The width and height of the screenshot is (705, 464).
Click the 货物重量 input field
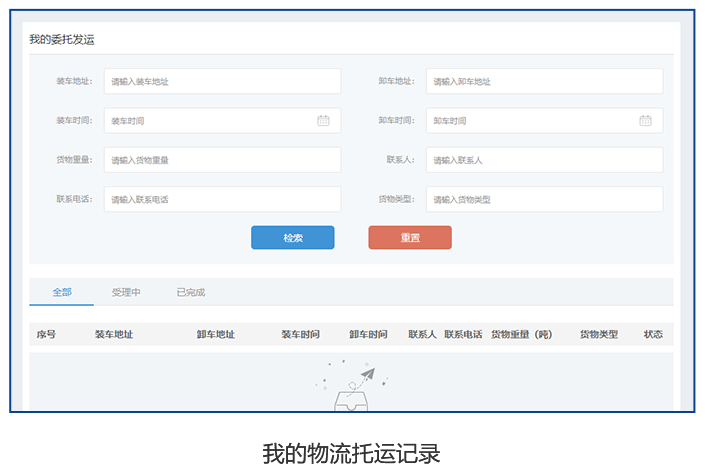[222, 160]
